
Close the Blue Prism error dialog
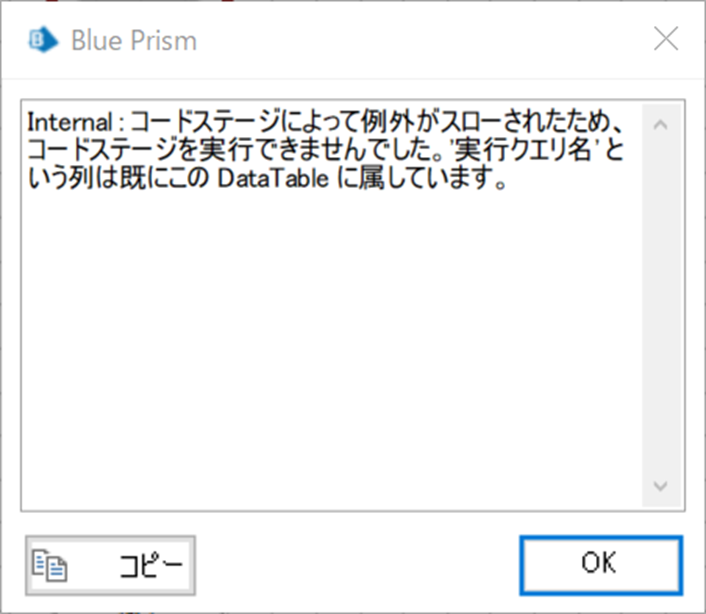pos(666,39)
